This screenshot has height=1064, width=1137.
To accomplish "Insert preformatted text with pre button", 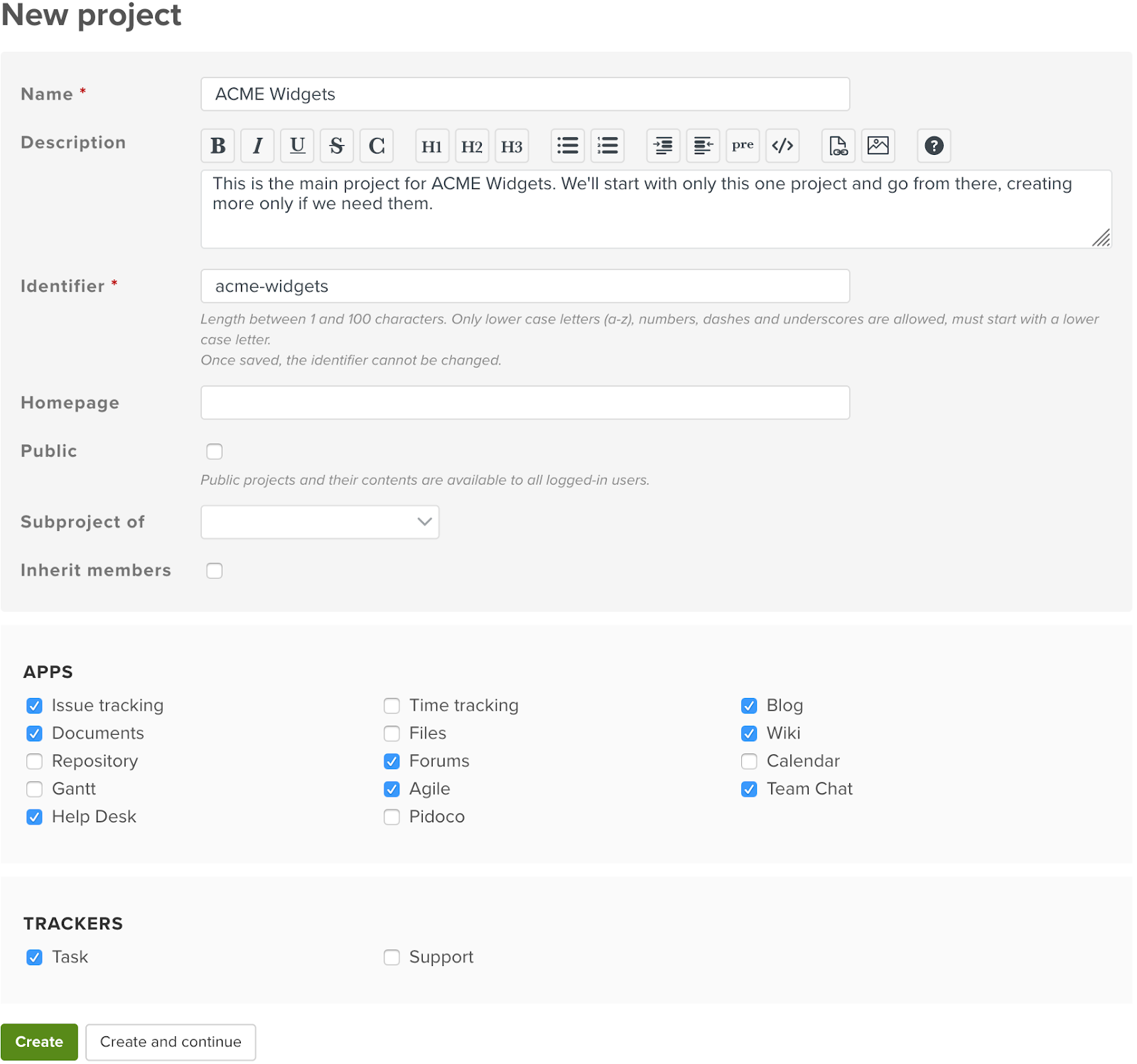I will 743,146.
